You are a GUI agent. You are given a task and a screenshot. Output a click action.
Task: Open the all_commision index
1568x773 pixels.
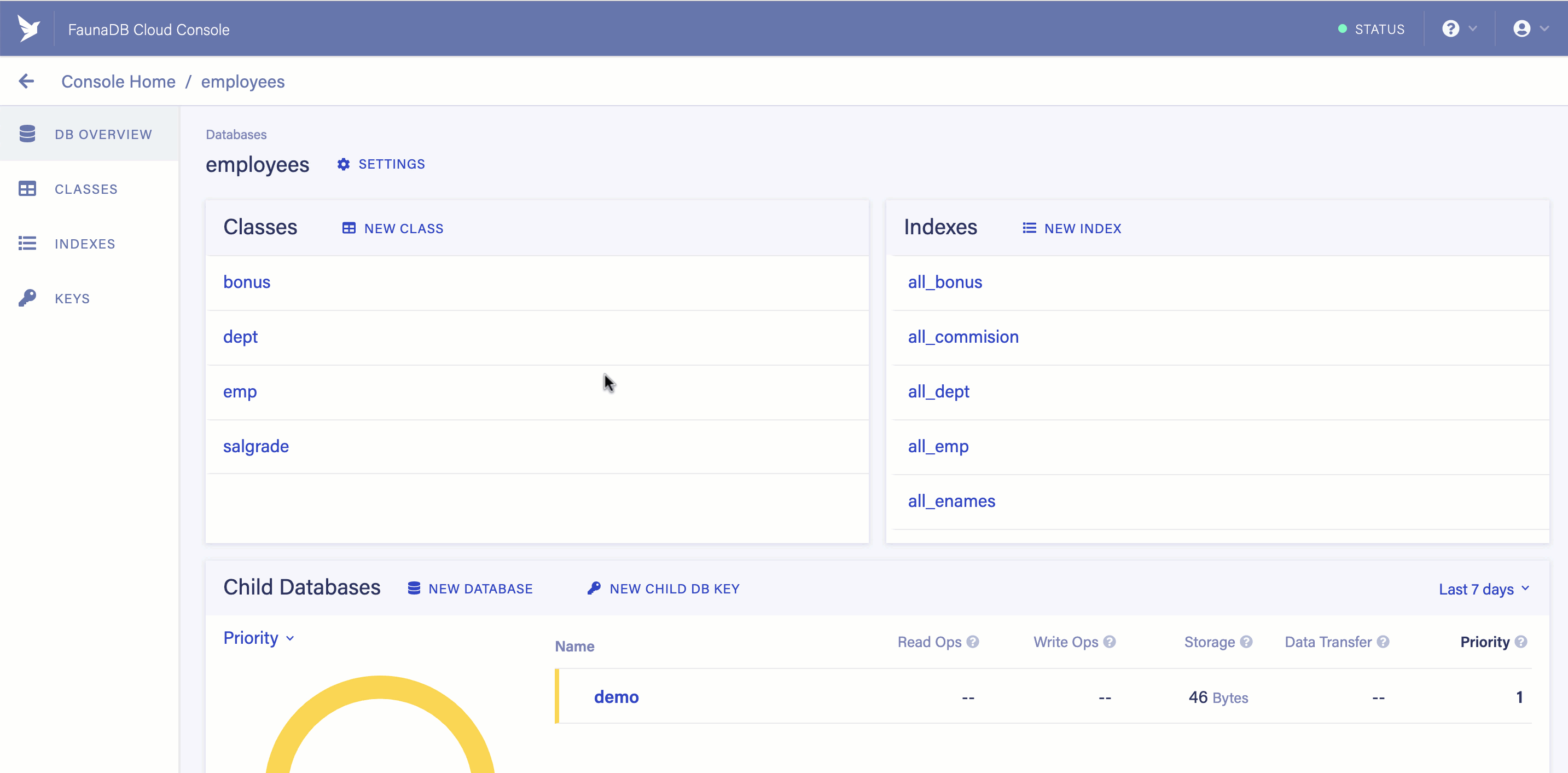point(963,337)
